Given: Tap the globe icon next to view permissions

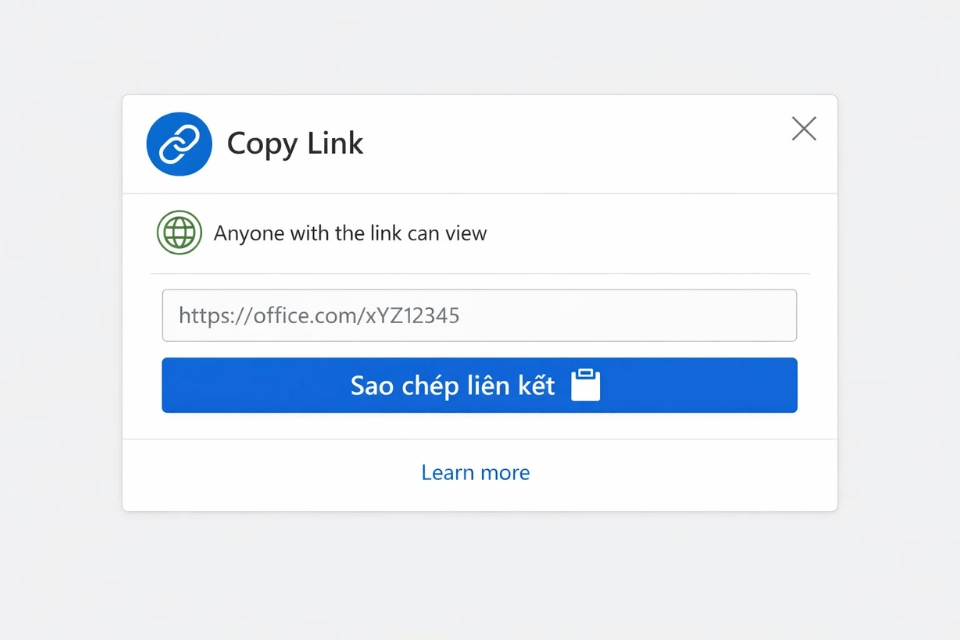Looking at the screenshot, I should [179, 232].
